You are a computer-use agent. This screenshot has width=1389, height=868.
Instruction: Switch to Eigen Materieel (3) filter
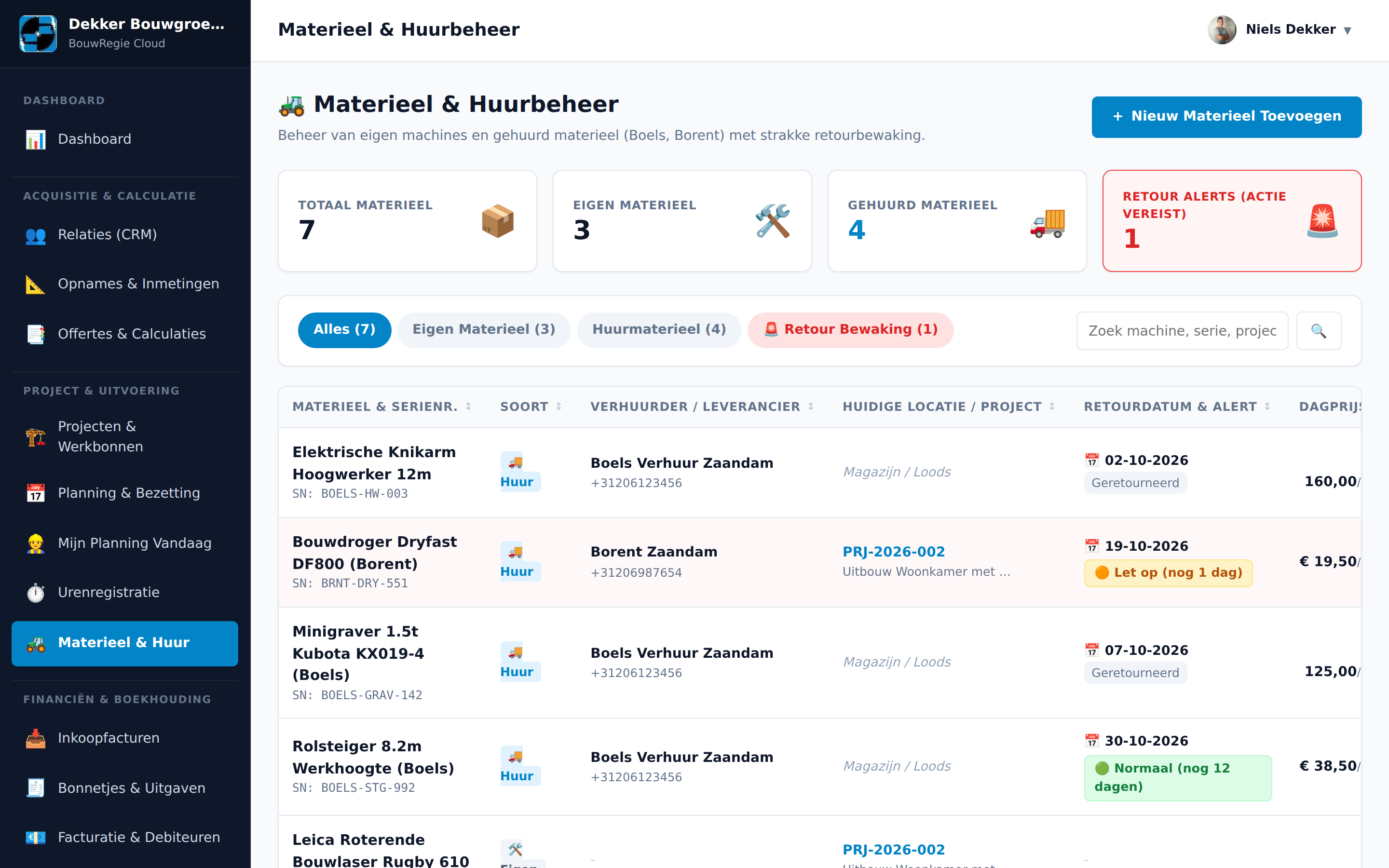coord(484,329)
